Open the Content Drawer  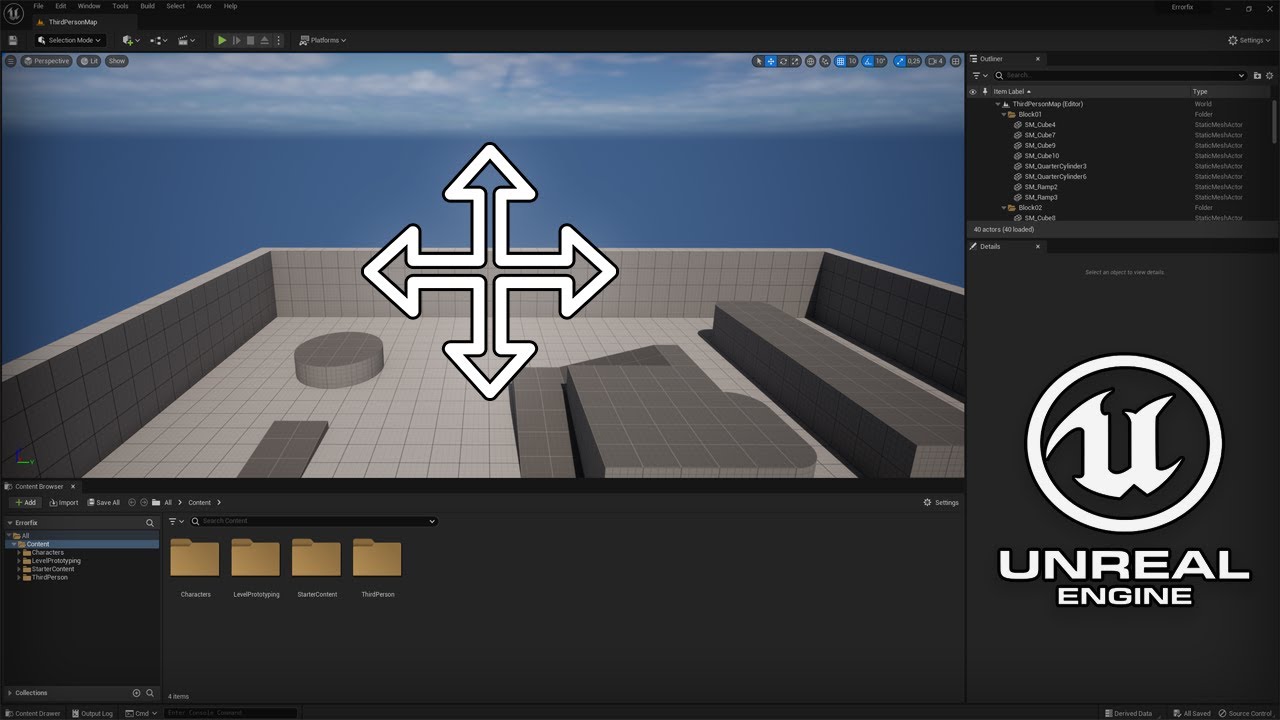(33, 713)
